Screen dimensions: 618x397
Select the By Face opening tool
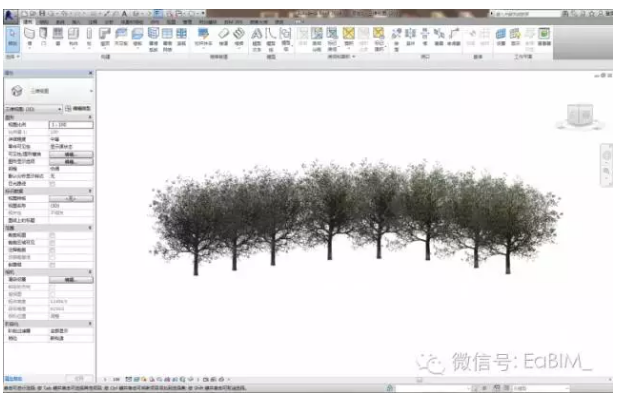(396, 39)
